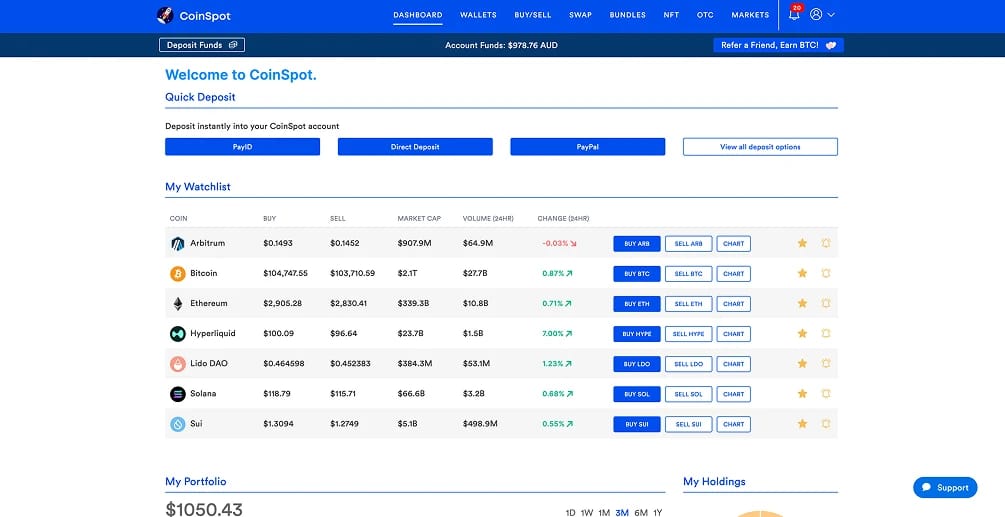Viewport: 1005px width, 517px height.
Task: Click the Solana coin icon
Action: 178,394
